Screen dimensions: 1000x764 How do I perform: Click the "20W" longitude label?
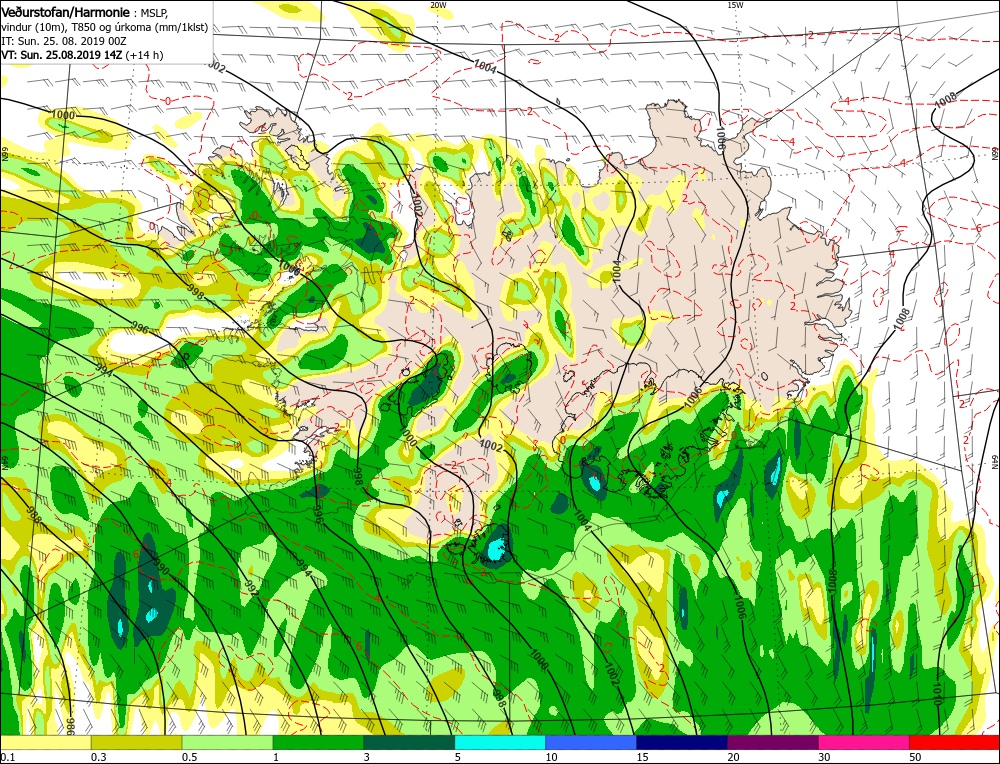438,5
